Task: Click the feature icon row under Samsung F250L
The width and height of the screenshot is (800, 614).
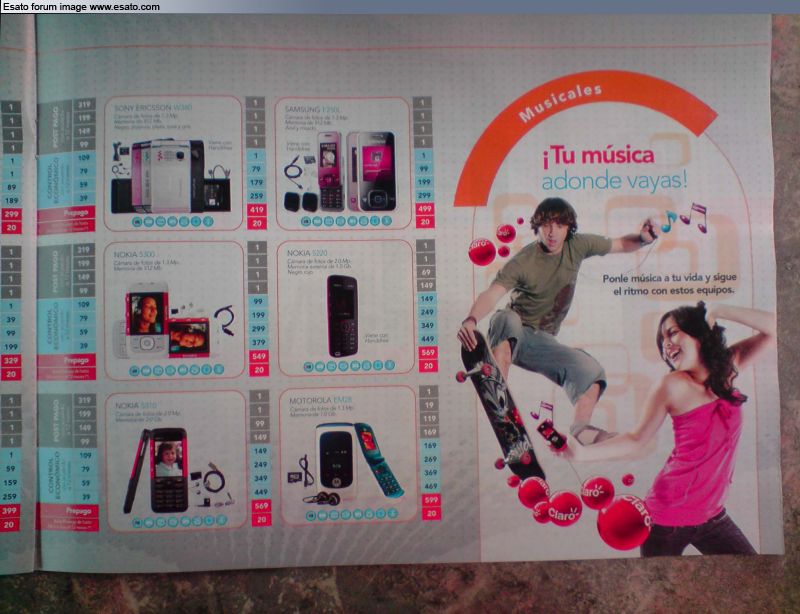Action: [x=346, y=220]
